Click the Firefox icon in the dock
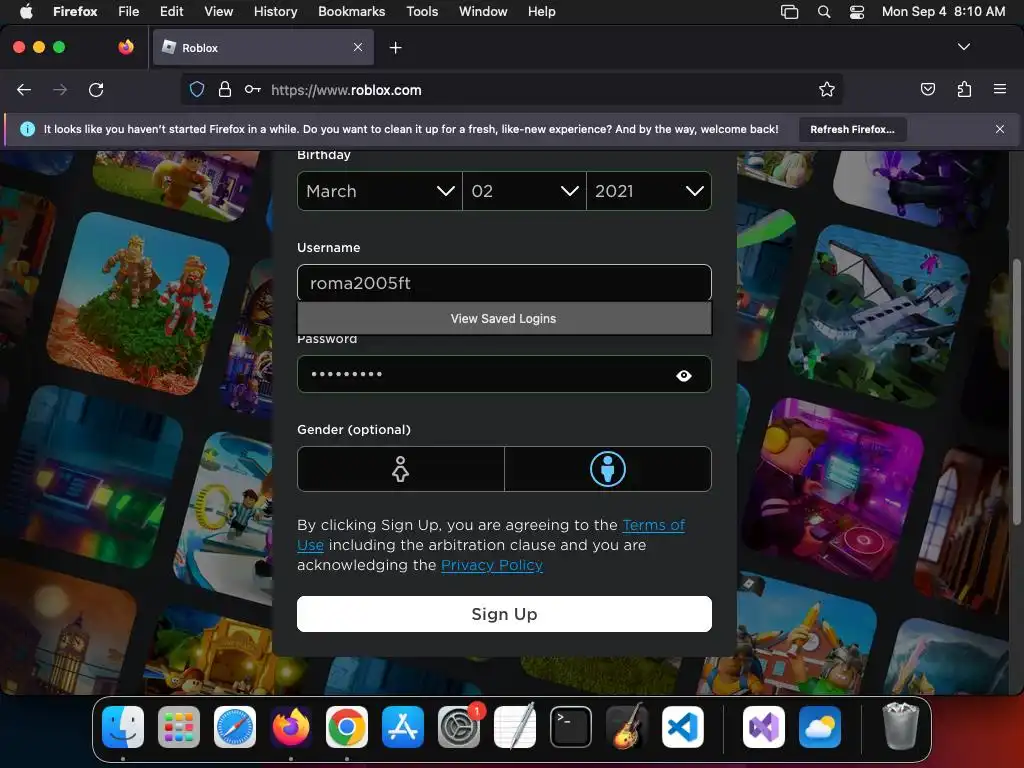The image size is (1024, 768). click(291, 727)
